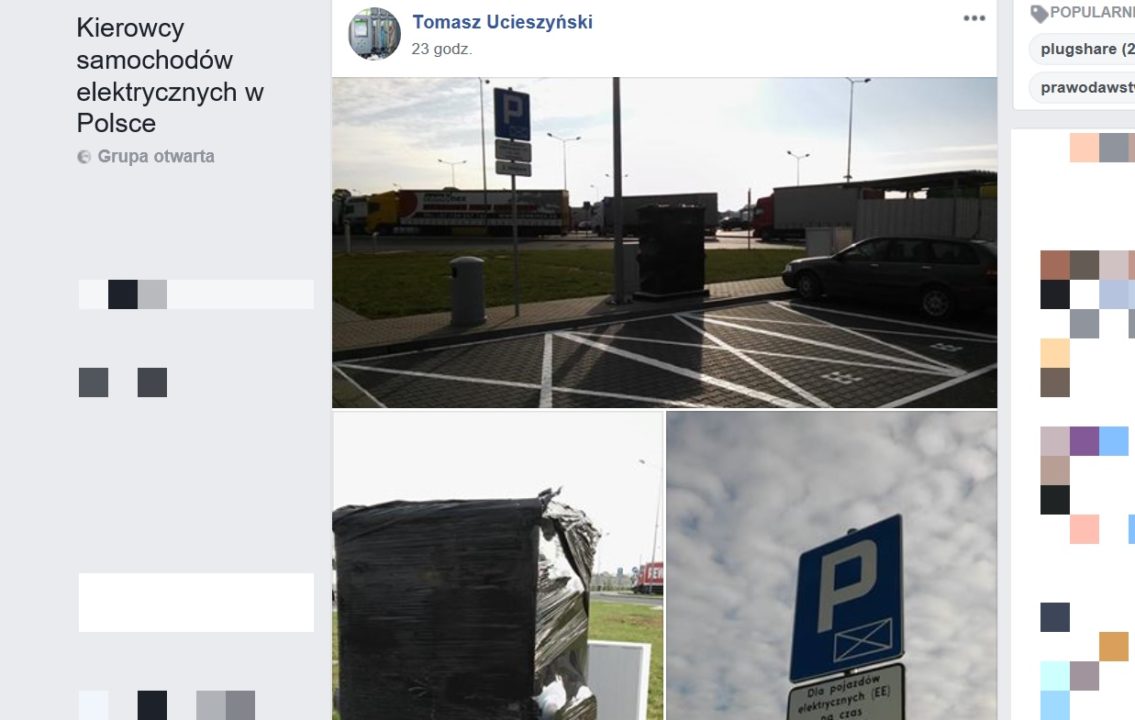The image size is (1135, 720).
Task: Open Tomasz Ucieszyński profile name link
Action: [502, 22]
